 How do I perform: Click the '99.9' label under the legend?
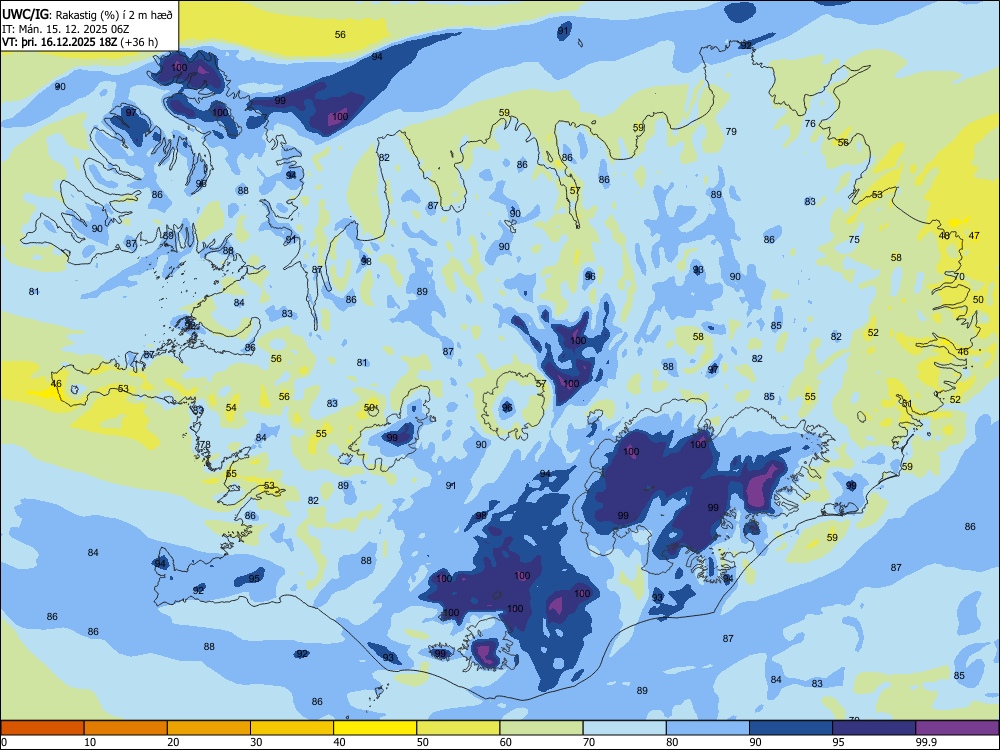tap(925, 742)
